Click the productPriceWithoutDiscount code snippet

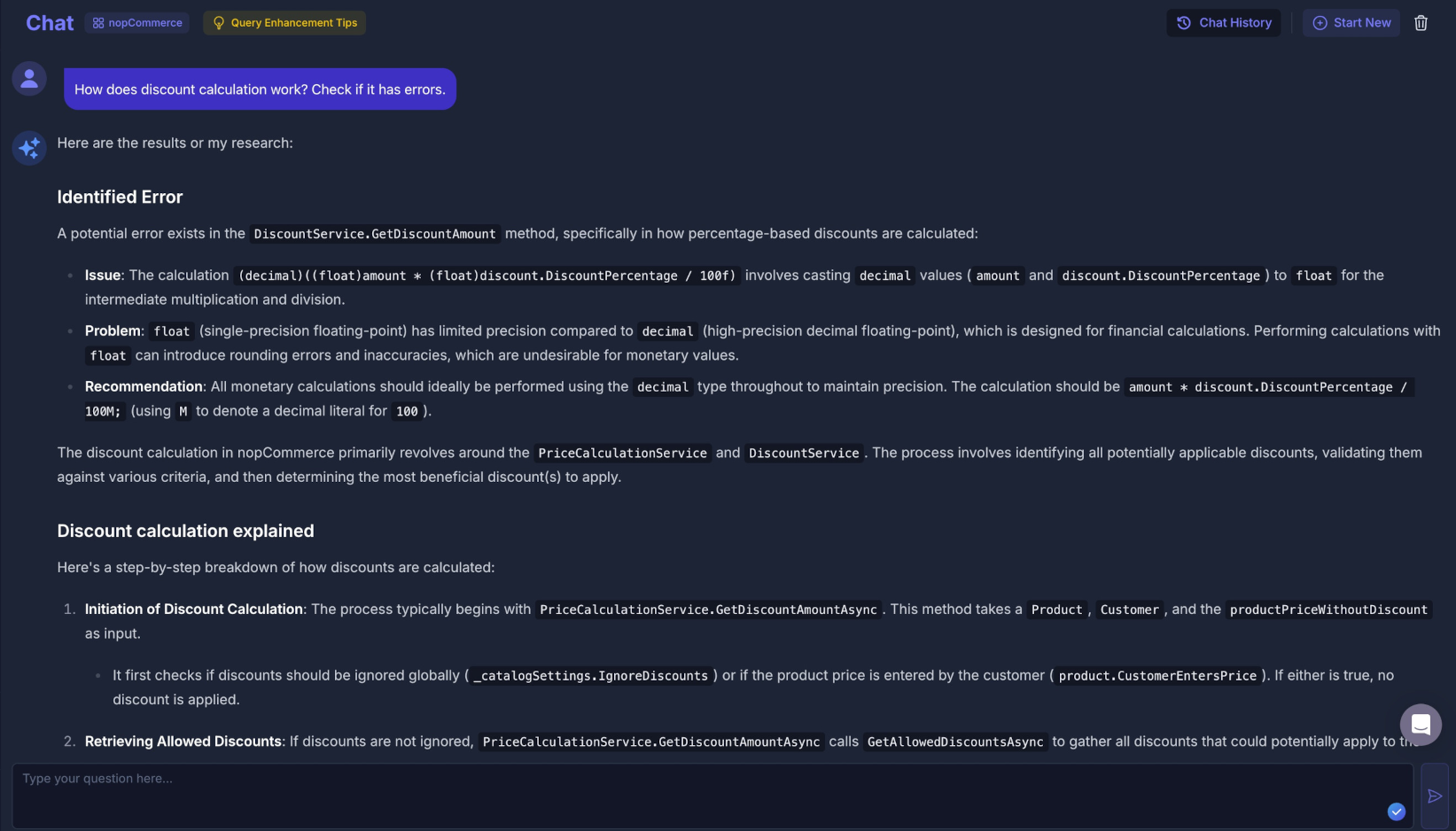pyautogui.click(x=1328, y=610)
